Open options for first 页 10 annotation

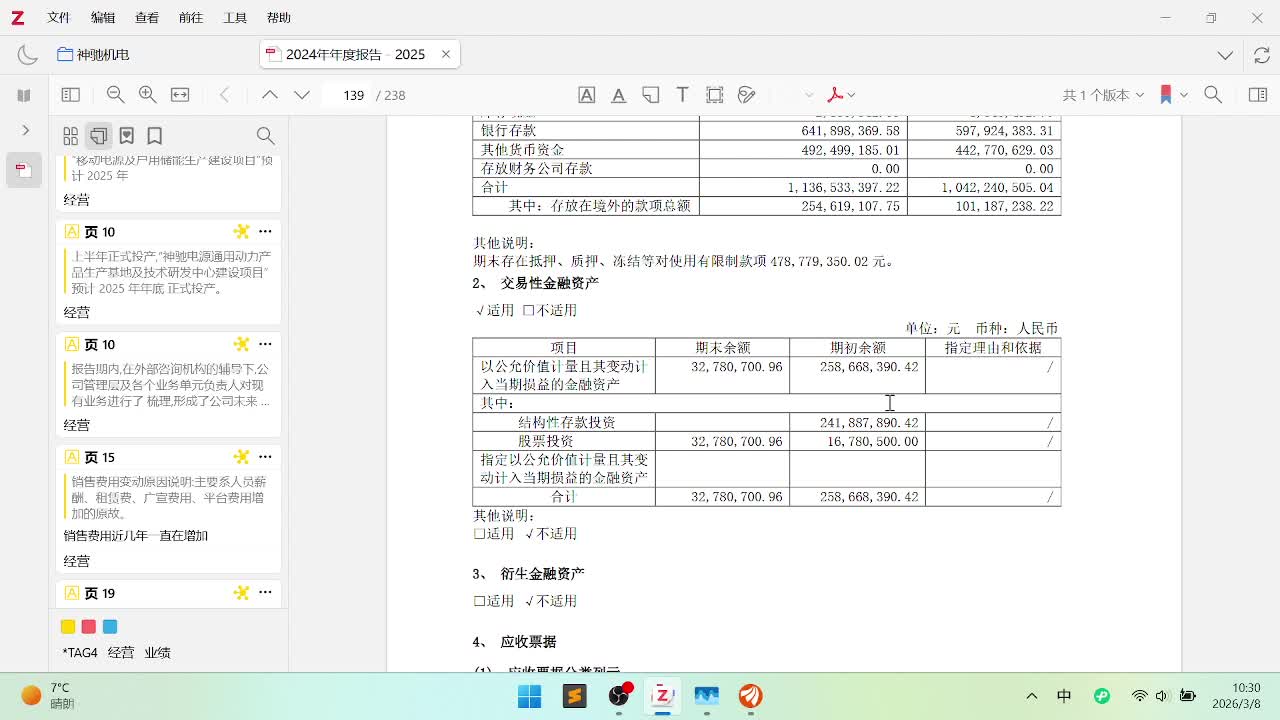tap(265, 232)
